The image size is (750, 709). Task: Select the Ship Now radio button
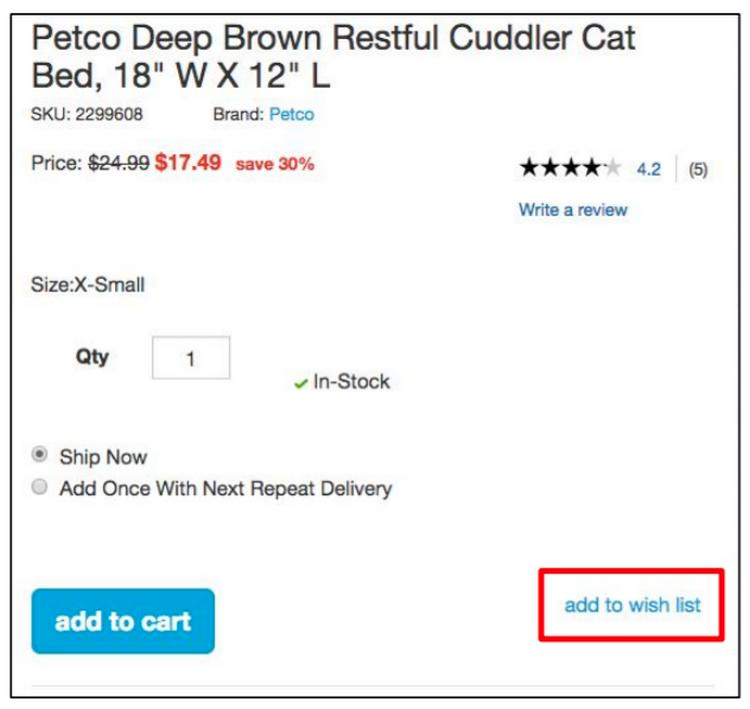pyautogui.click(x=40, y=455)
